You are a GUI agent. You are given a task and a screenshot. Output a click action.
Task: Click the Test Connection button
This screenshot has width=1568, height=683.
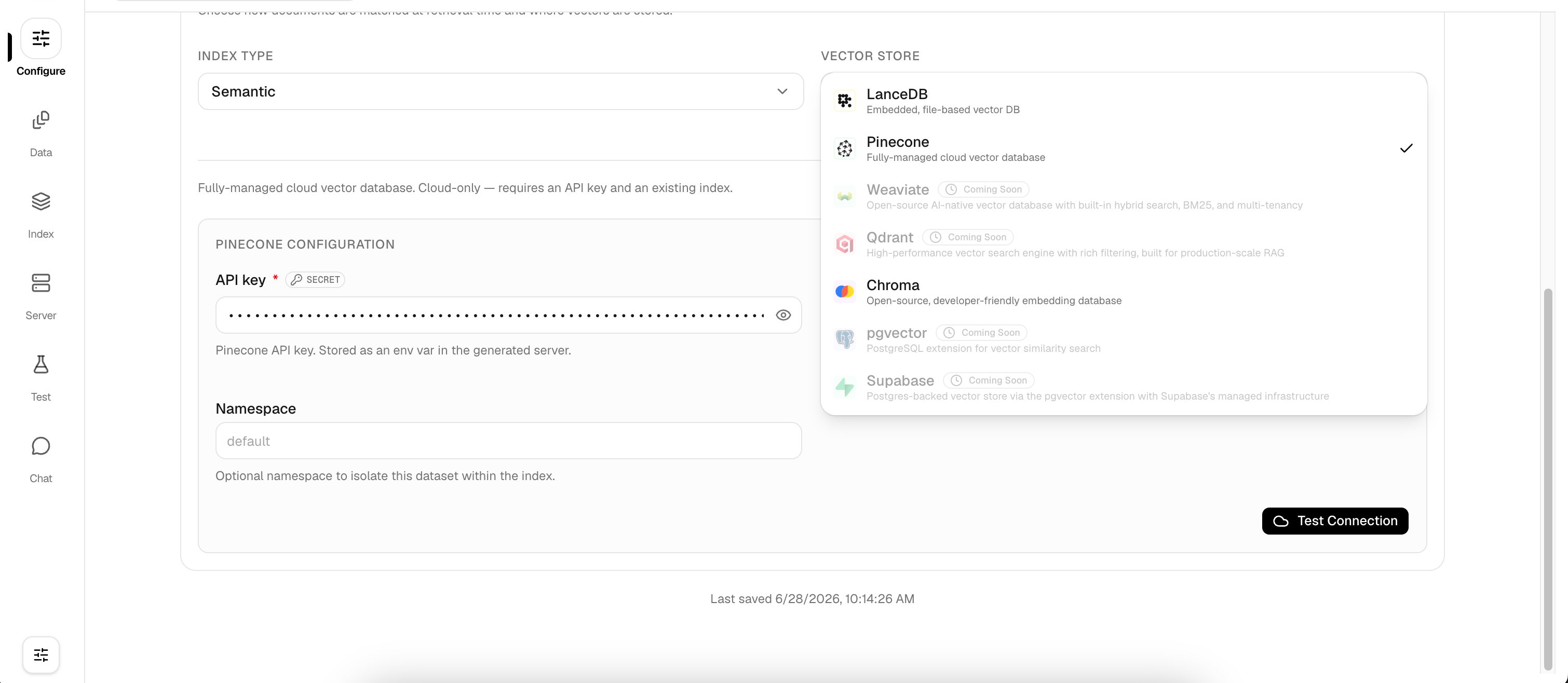point(1335,521)
